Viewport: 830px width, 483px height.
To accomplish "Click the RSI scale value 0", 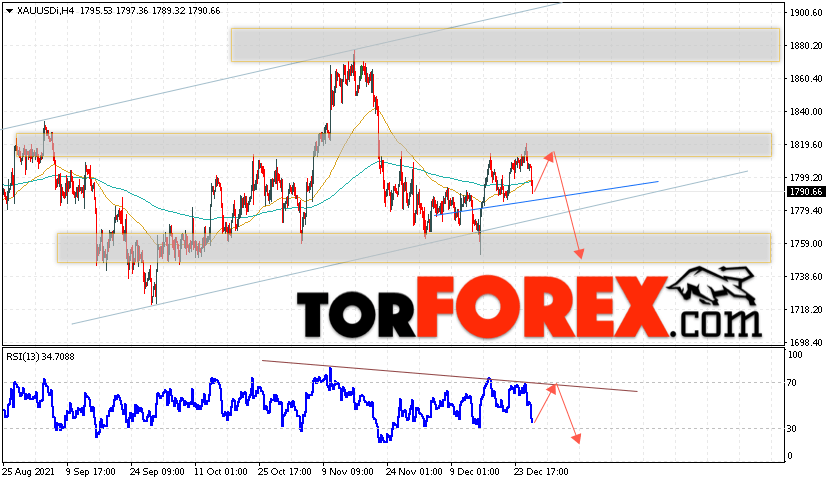I will (x=790, y=455).
